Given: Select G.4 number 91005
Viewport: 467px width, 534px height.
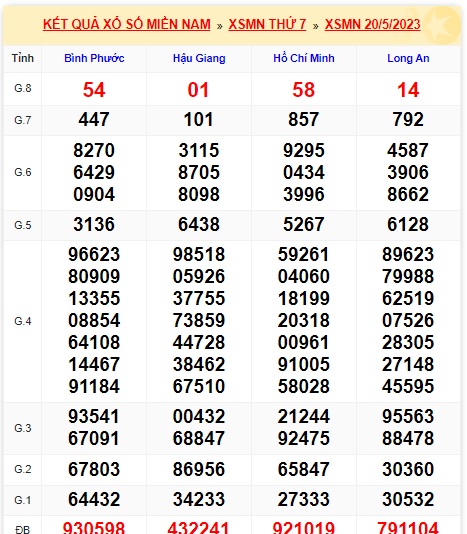Looking at the screenshot, I should [303, 364].
